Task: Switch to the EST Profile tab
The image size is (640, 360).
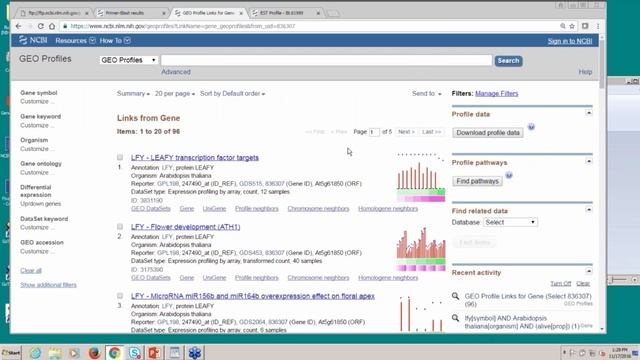Action: point(285,13)
